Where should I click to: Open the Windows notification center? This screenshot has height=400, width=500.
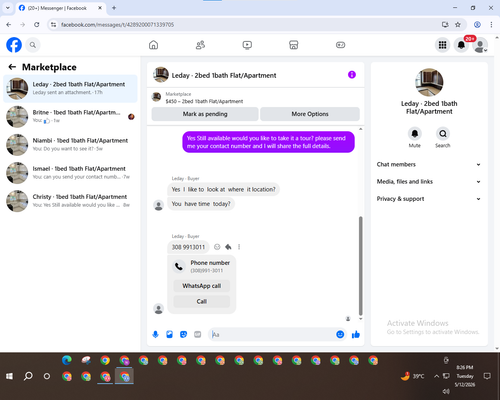487,376
